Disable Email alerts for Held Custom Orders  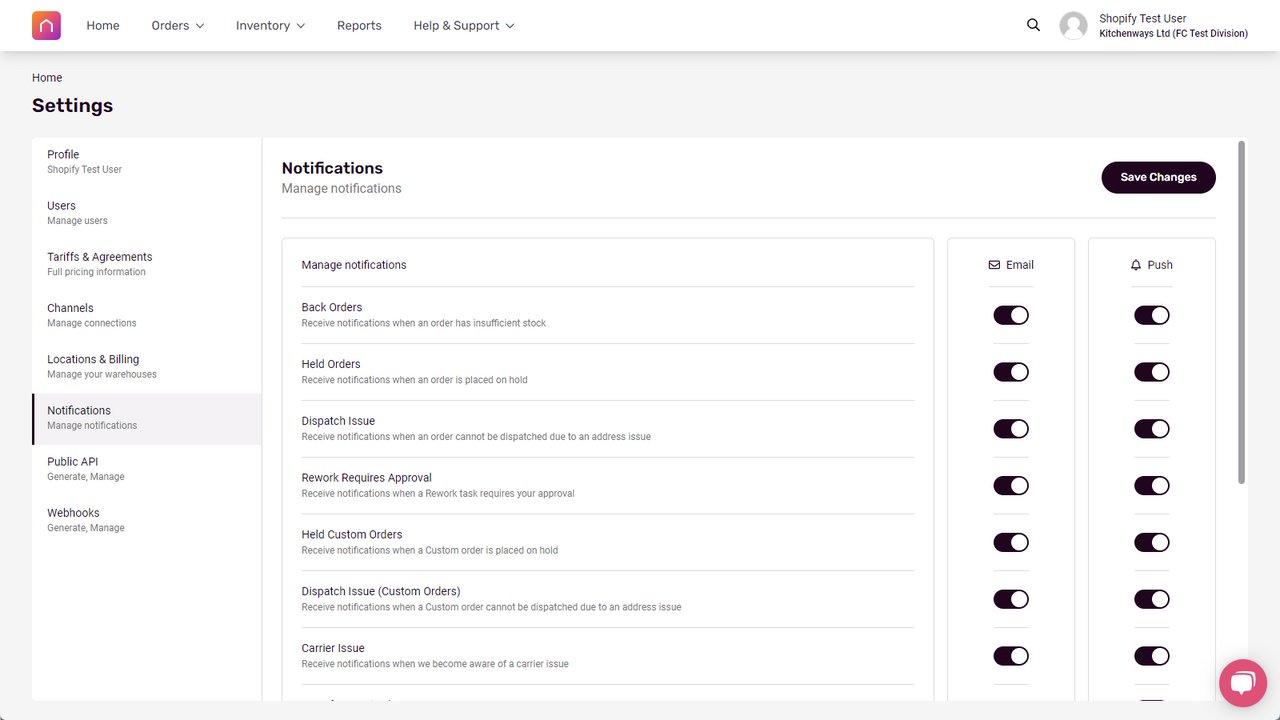1010,542
